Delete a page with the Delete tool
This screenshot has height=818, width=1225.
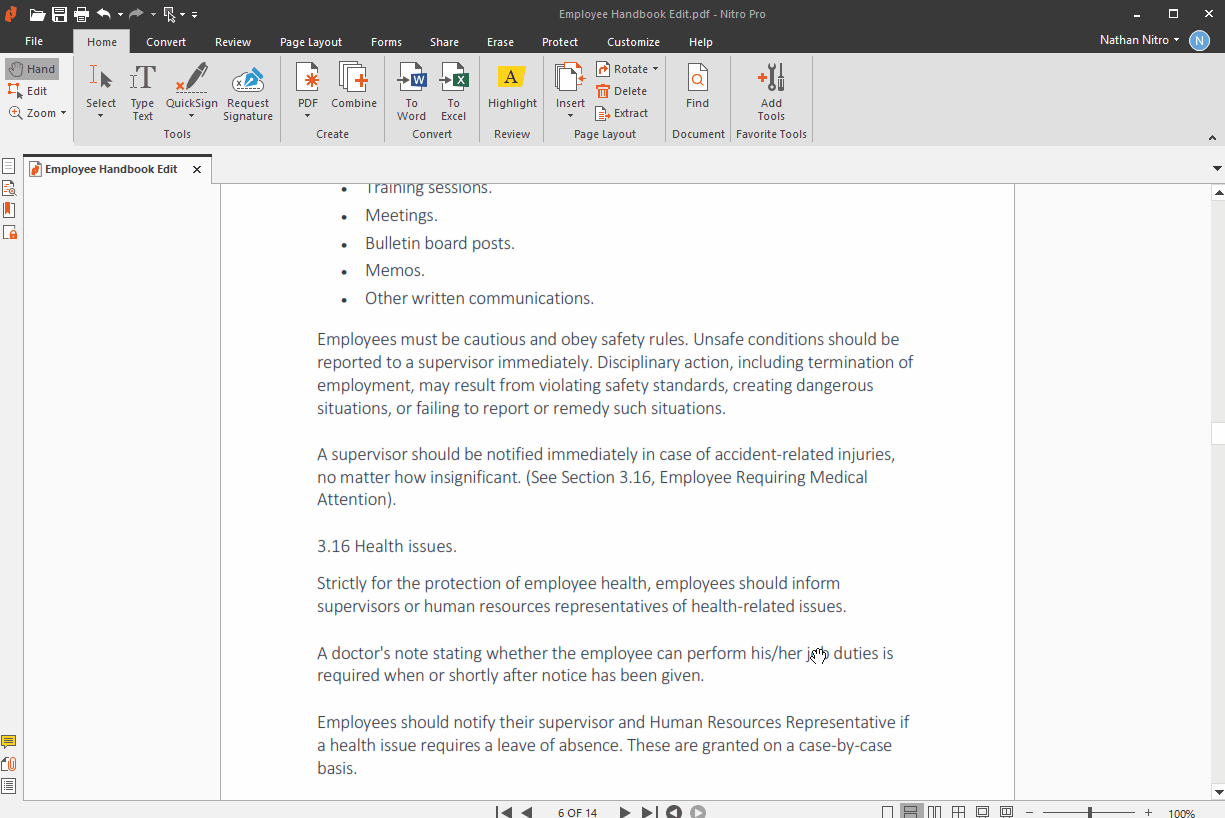tap(622, 90)
